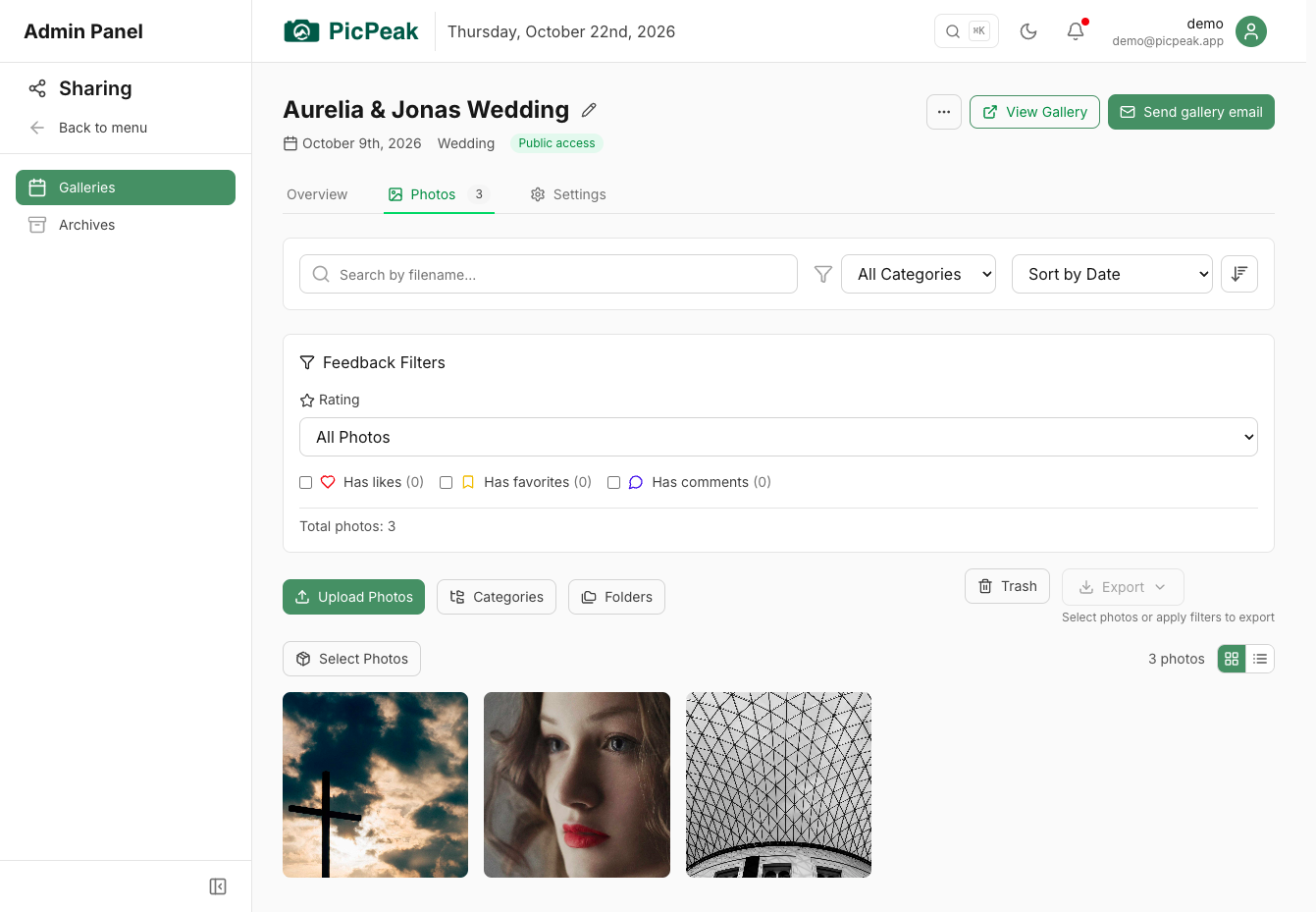Click the filter funnel icon

point(823,274)
